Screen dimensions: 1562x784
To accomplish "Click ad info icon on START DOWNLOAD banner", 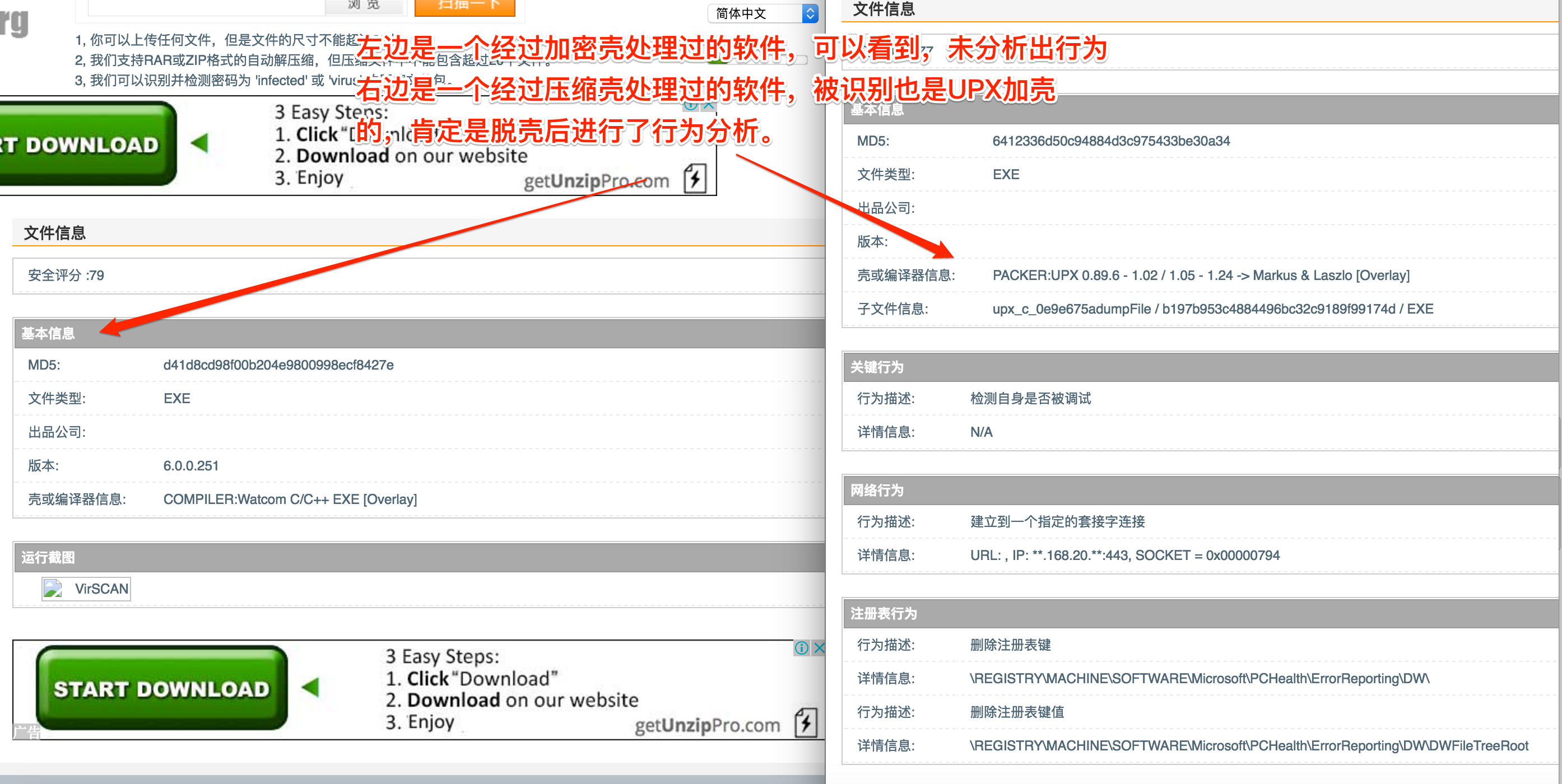I will [801, 648].
